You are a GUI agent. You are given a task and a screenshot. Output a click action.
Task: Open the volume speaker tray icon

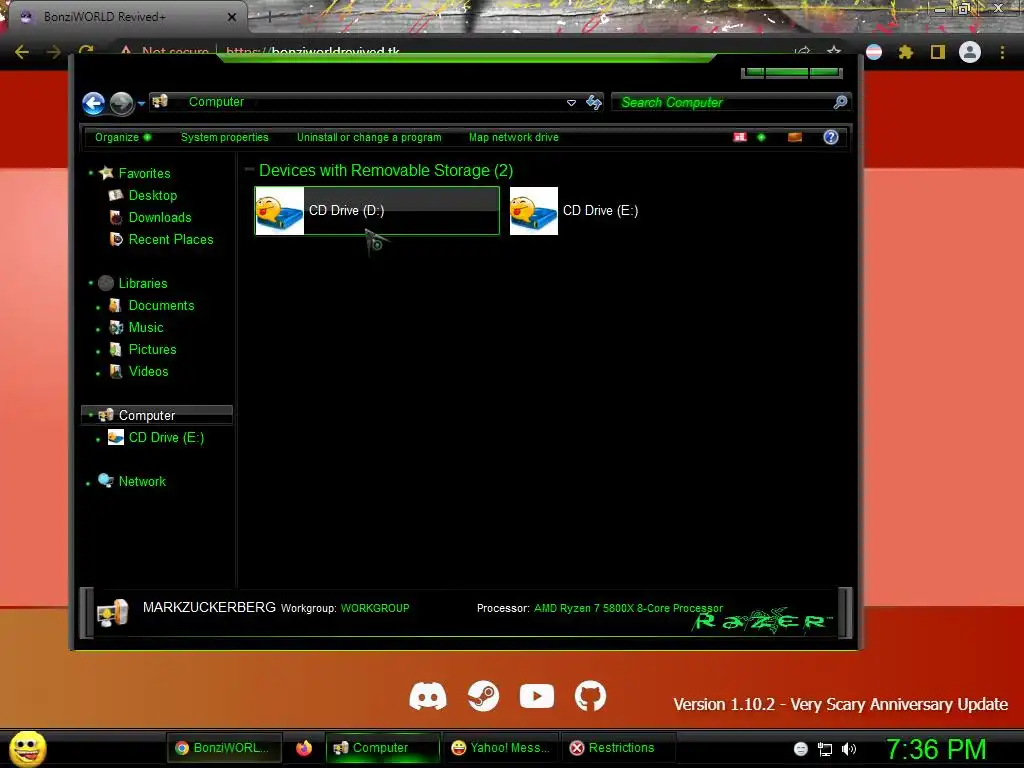[849, 749]
